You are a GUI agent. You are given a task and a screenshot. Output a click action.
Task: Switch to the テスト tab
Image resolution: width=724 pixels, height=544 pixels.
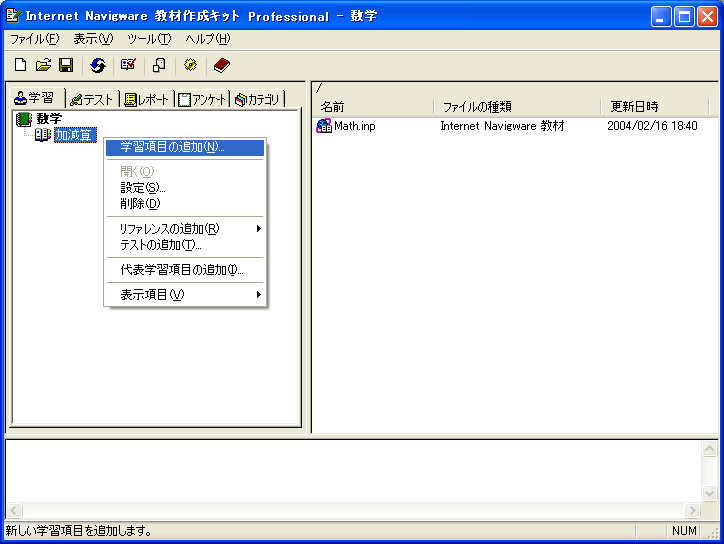[x=92, y=99]
